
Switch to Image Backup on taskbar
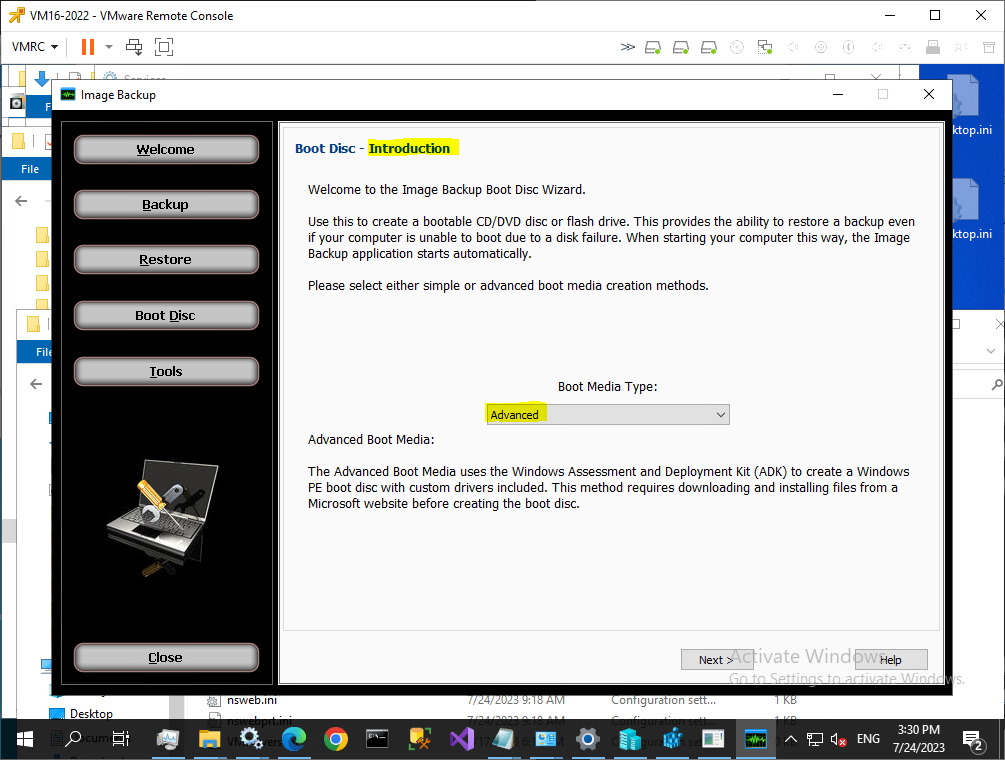point(756,739)
